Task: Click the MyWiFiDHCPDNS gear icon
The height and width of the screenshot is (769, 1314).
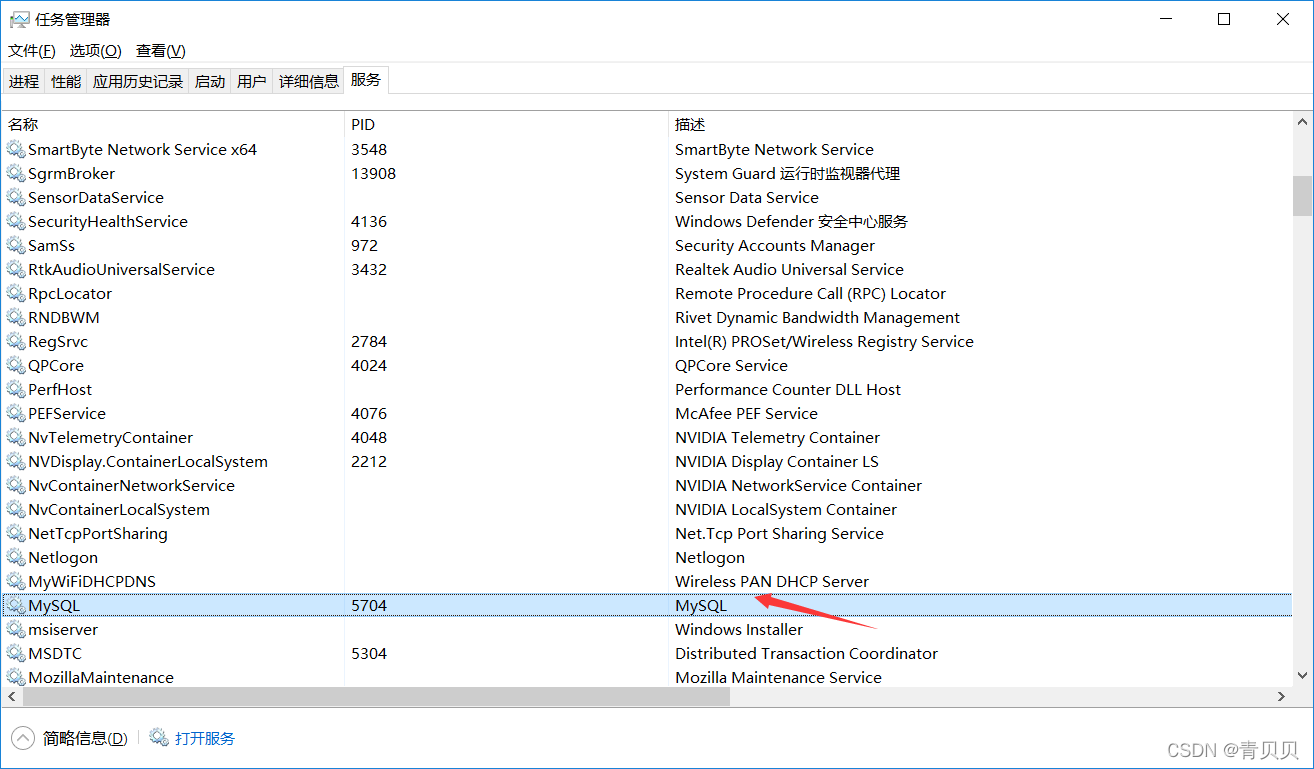Action: [x=15, y=582]
